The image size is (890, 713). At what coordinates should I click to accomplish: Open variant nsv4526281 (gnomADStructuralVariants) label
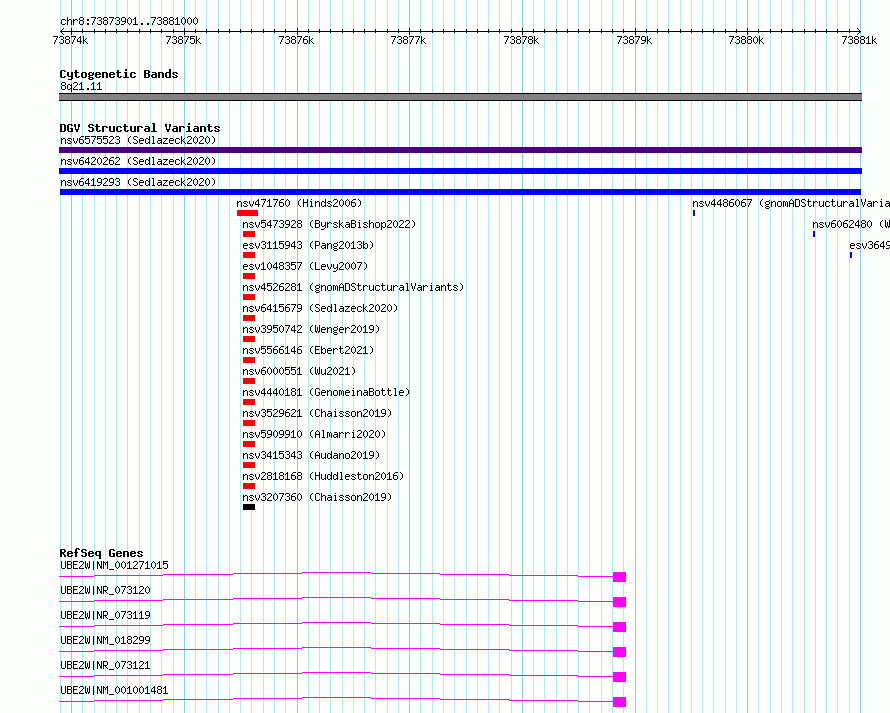click(353, 287)
